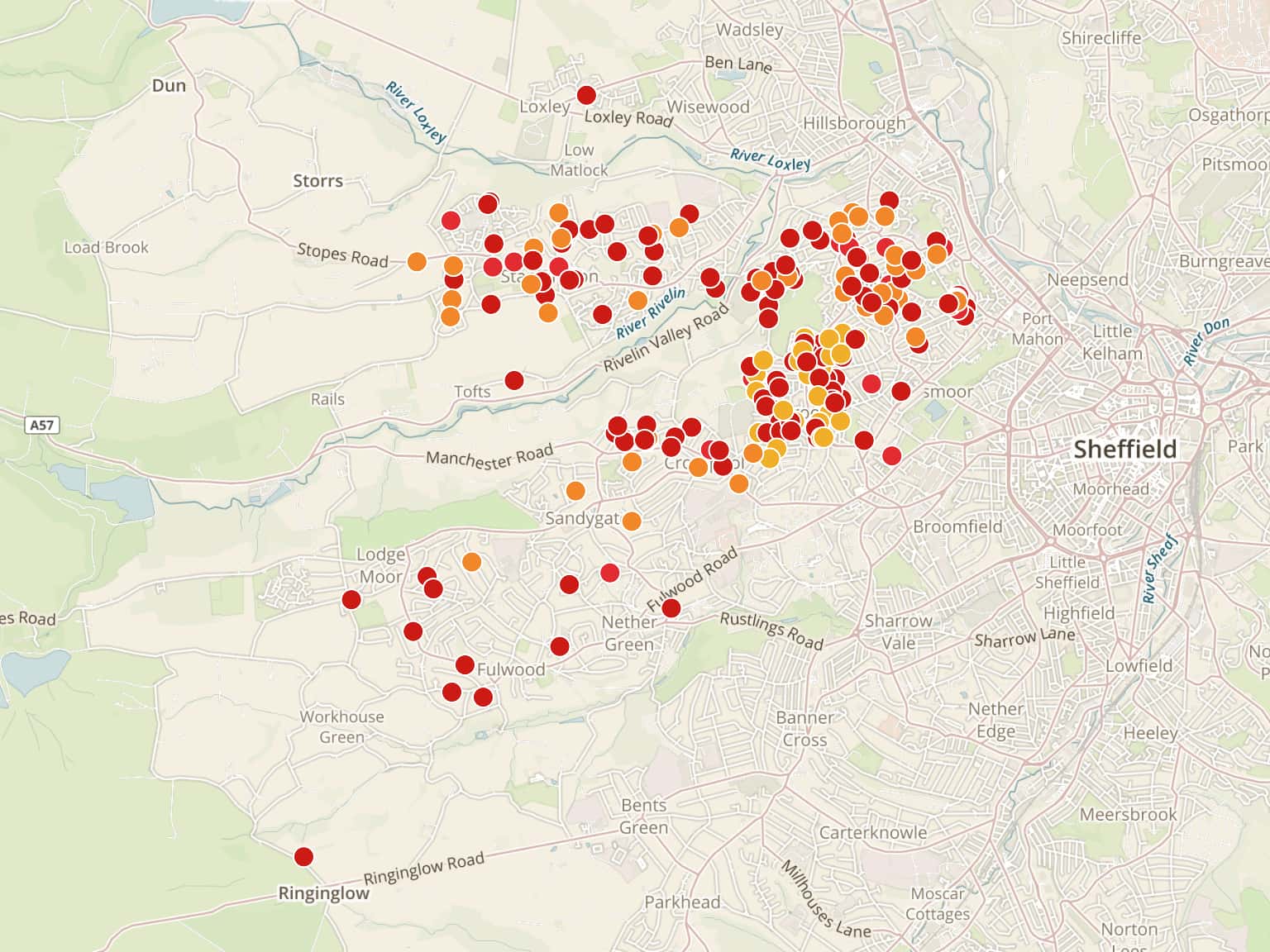Select the Ringinglow village label
Screen dimensions: 1270x952
coord(323,893)
